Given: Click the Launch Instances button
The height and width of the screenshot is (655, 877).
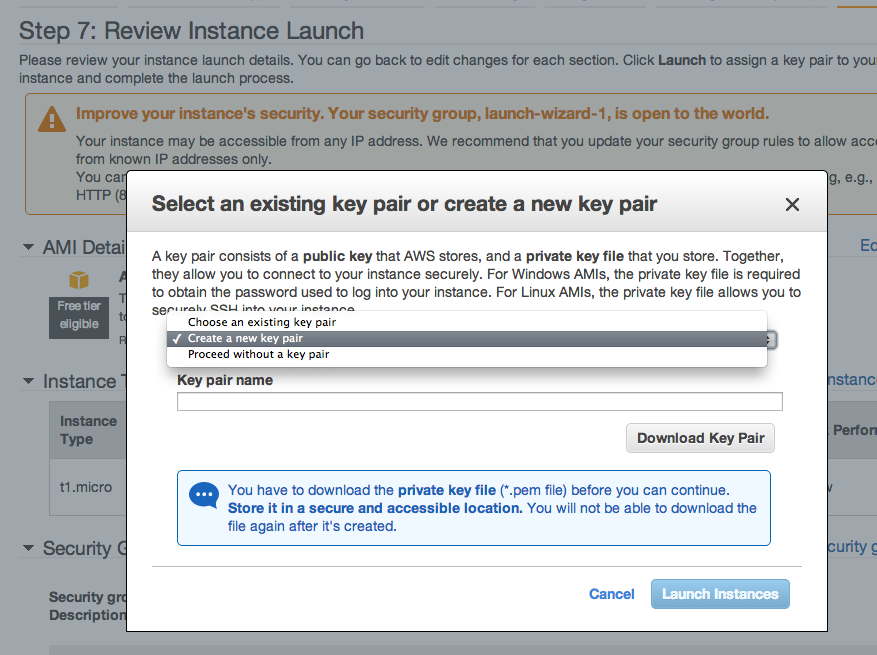Looking at the screenshot, I should point(720,594).
